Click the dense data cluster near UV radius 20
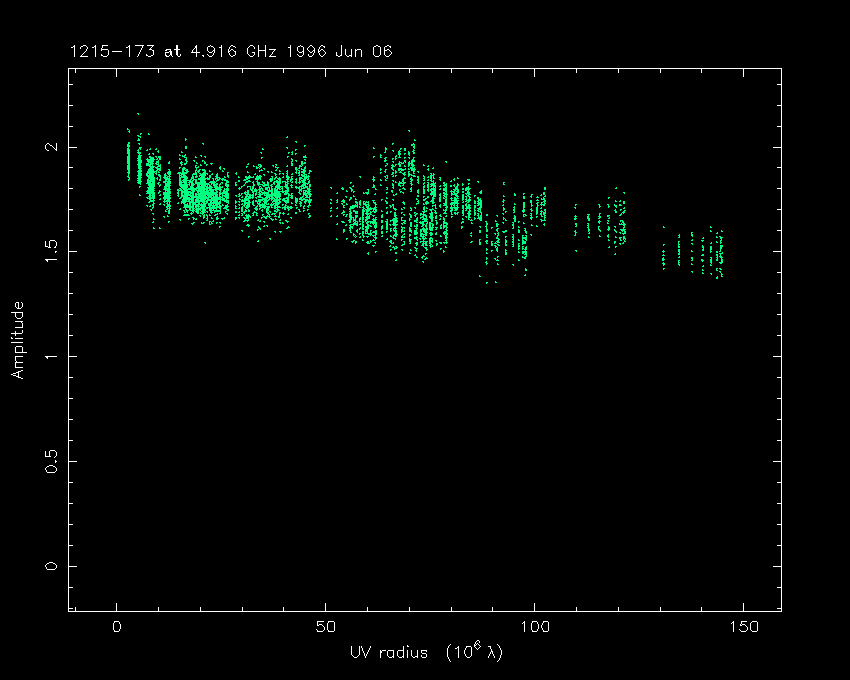The image size is (850, 680). pyautogui.click(x=203, y=188)
